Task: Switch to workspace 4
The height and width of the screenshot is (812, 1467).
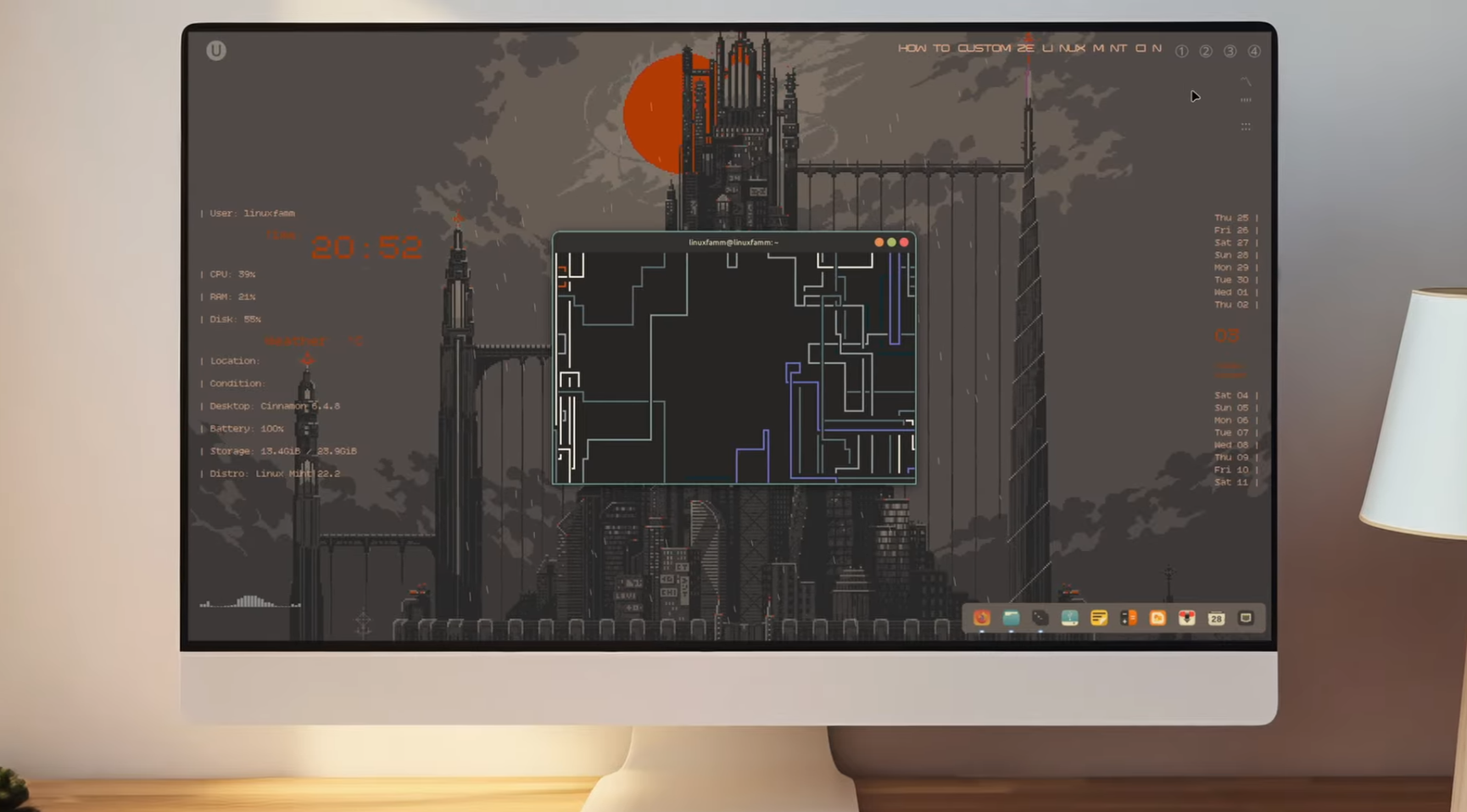Action: [x=1254, y=51]
